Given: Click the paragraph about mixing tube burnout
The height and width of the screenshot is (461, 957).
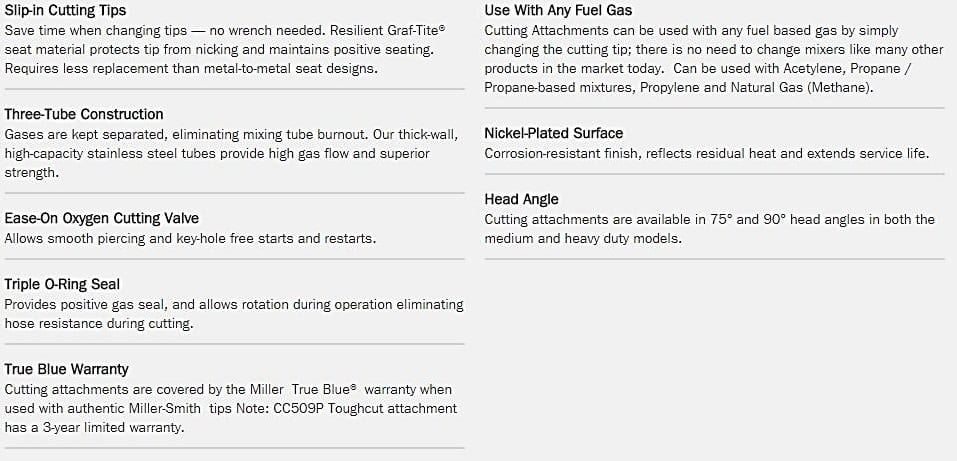Looking at the screenshot, I should pyautogui.click(x=235, y=153).
